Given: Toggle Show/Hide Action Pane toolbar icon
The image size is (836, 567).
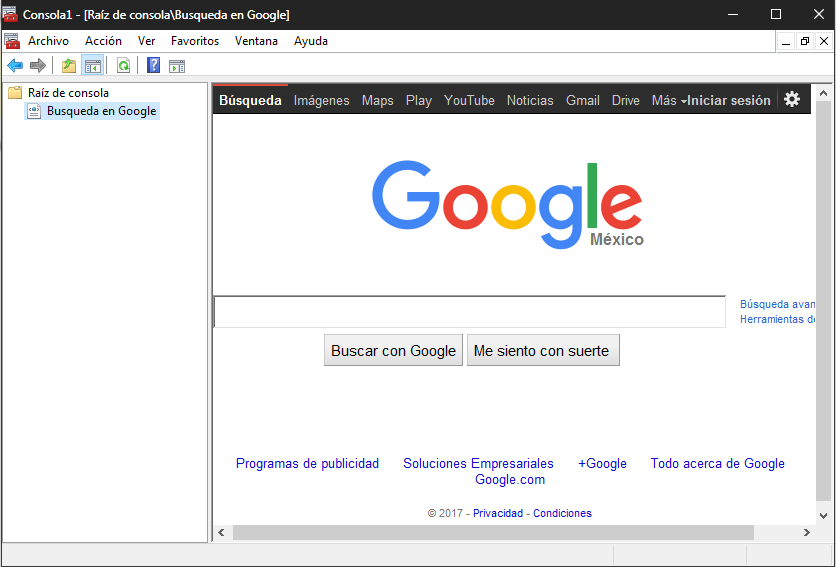Looking at the screenshot, I should (177, 66).
